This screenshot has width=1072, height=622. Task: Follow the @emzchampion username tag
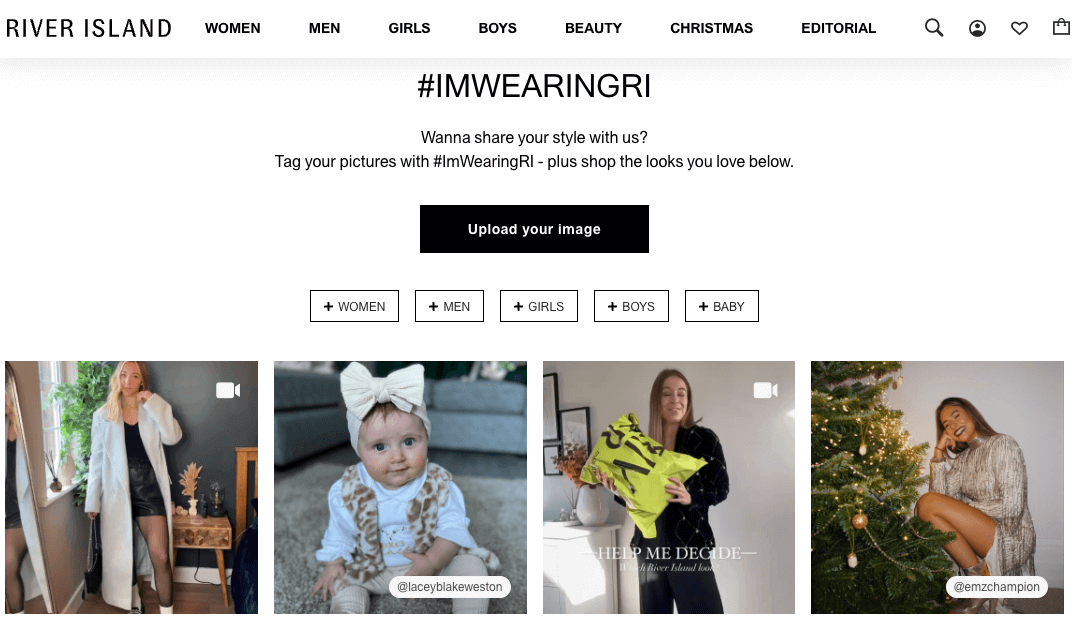pos(996,587)
